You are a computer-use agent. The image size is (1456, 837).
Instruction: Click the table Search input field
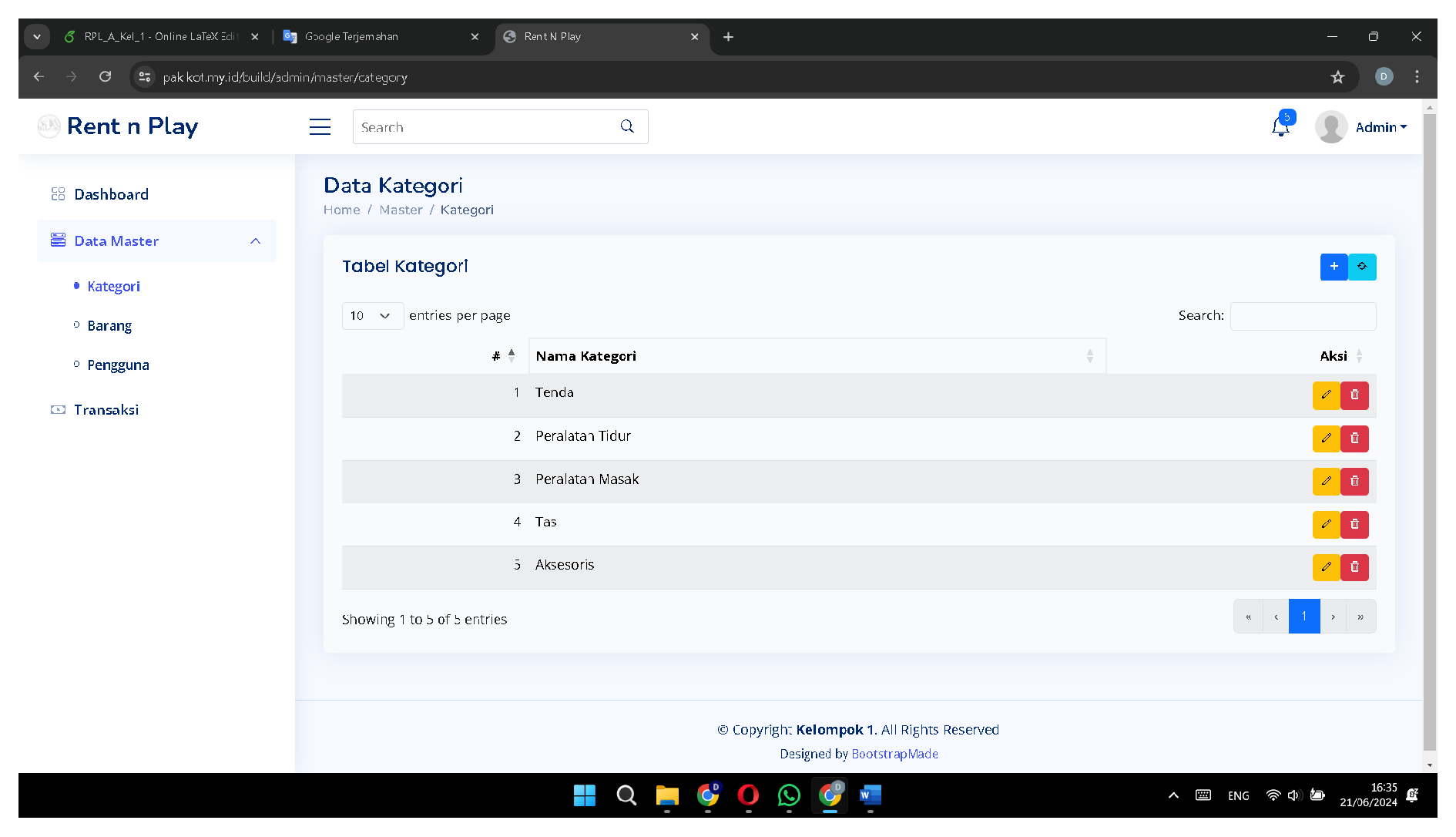click(1303, 316)
